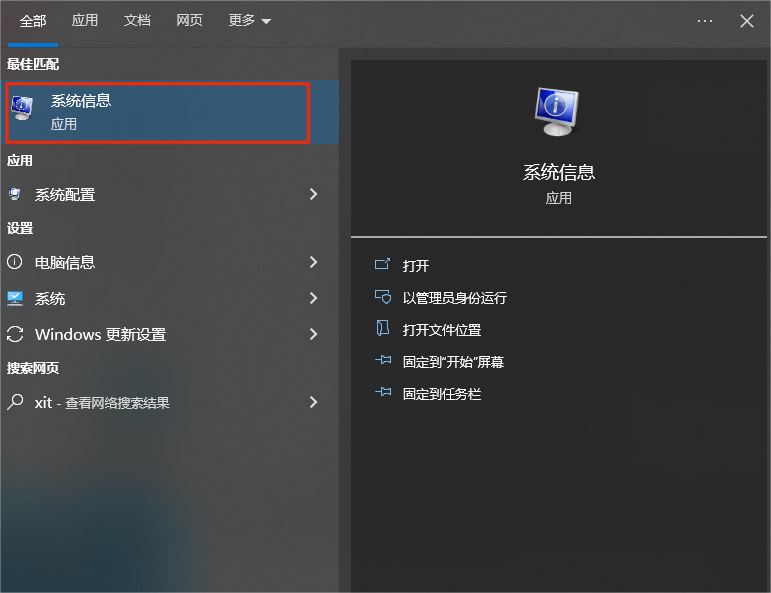Open the 更多 dropdown menu
771x593 pixels.
click(250, 21)
